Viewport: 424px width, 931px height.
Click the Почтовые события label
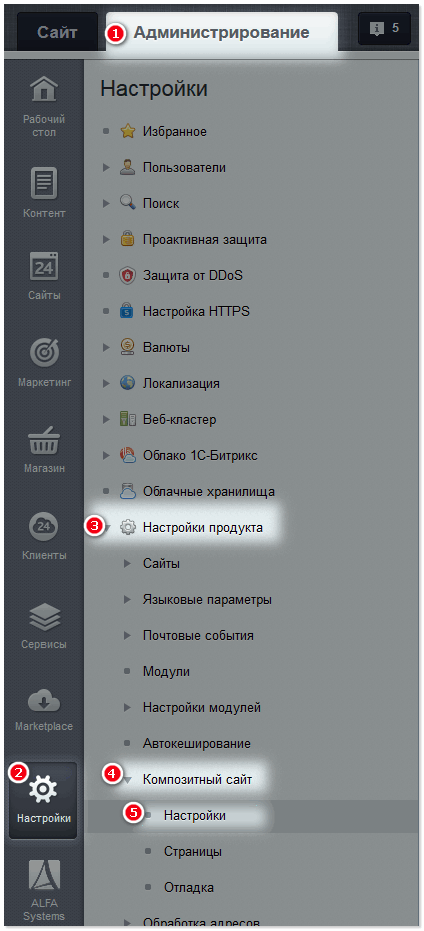(x=198, y=635)
